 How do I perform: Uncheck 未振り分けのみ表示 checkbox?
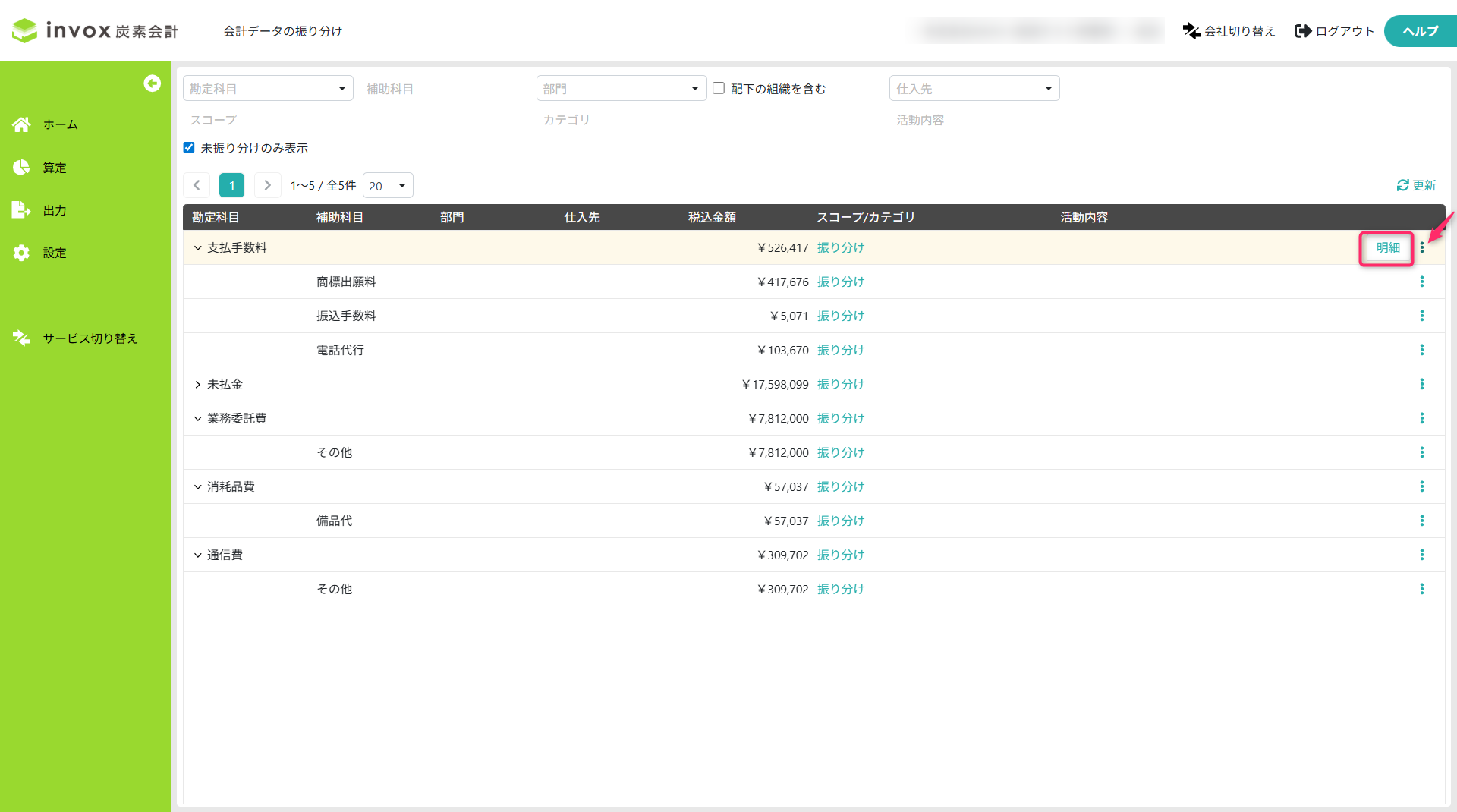pos(189,148)
